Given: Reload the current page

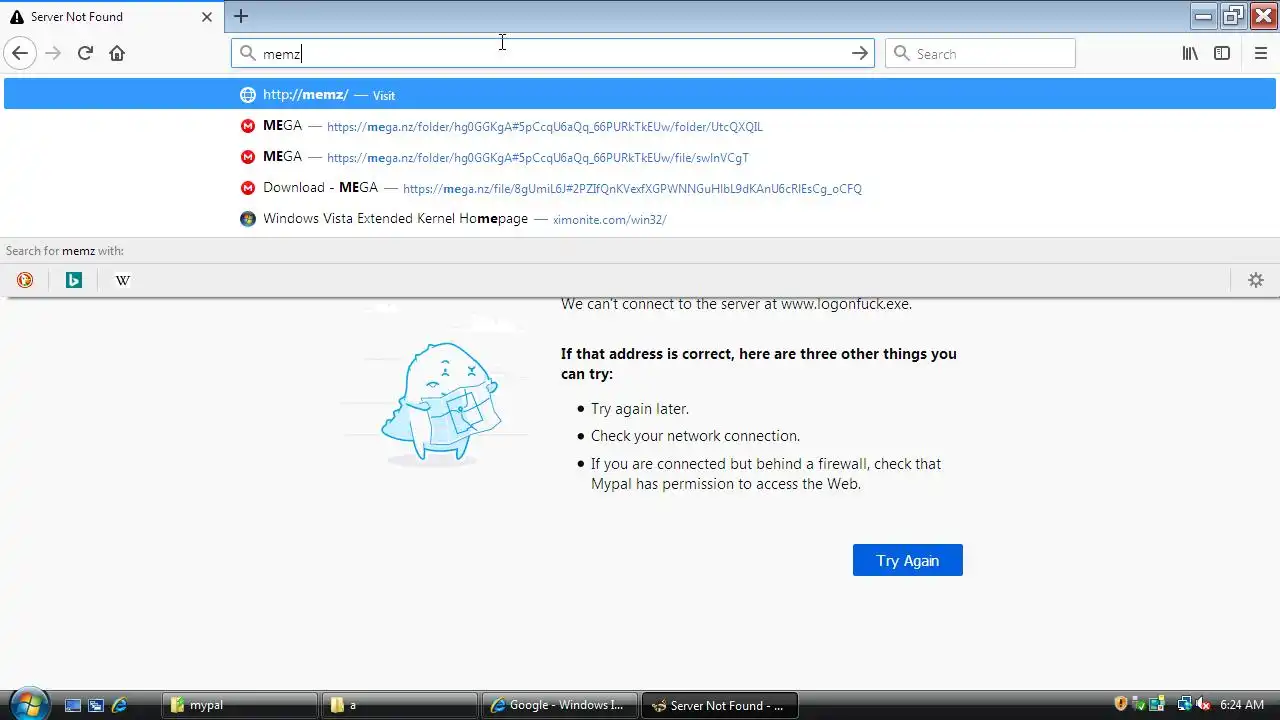Looking at the screenshot, I should (85, 53).
